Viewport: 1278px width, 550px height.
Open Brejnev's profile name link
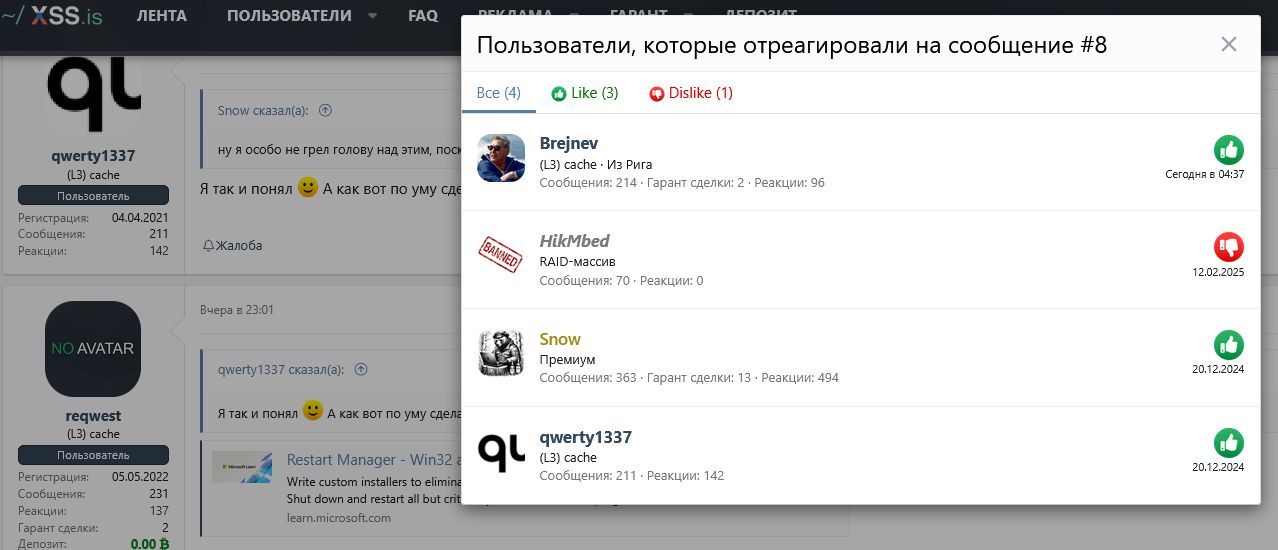coord(568,143)
